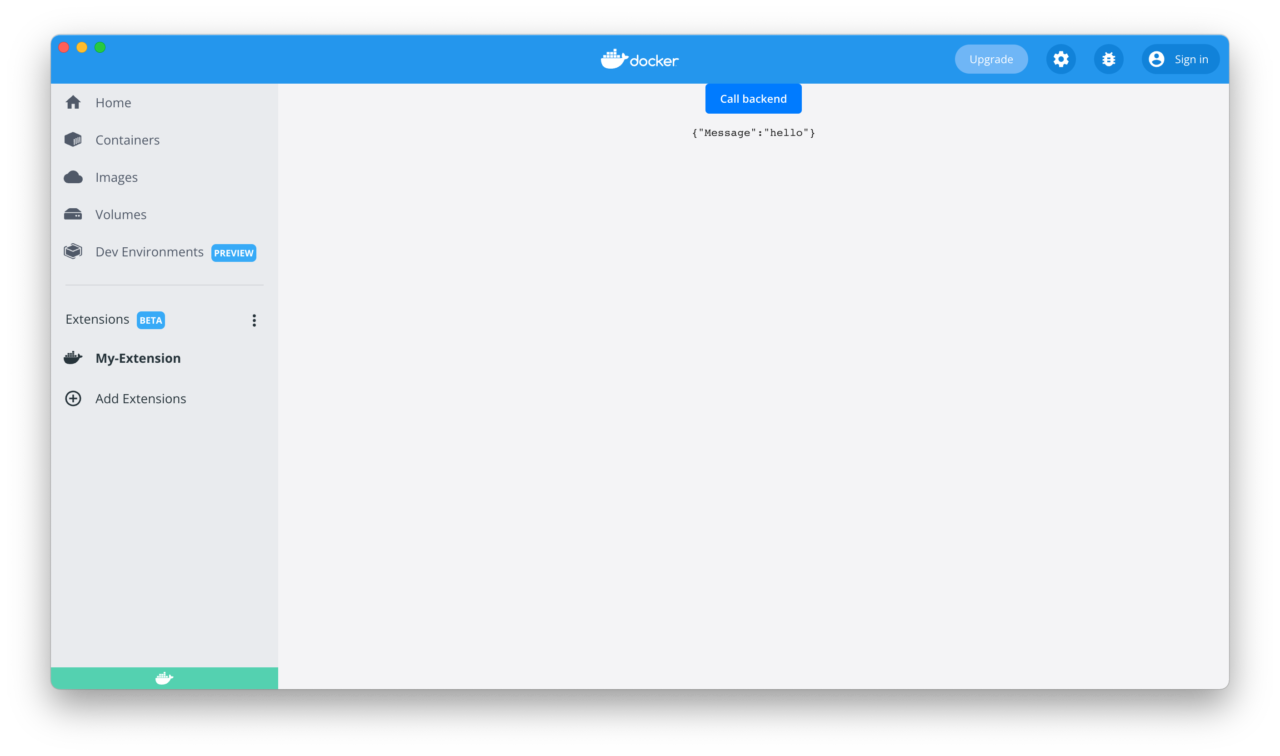The height and width of the screenshot is (756, 1280).
Task: Select My-Extension in the sidebar
Action: coord(138,357)
